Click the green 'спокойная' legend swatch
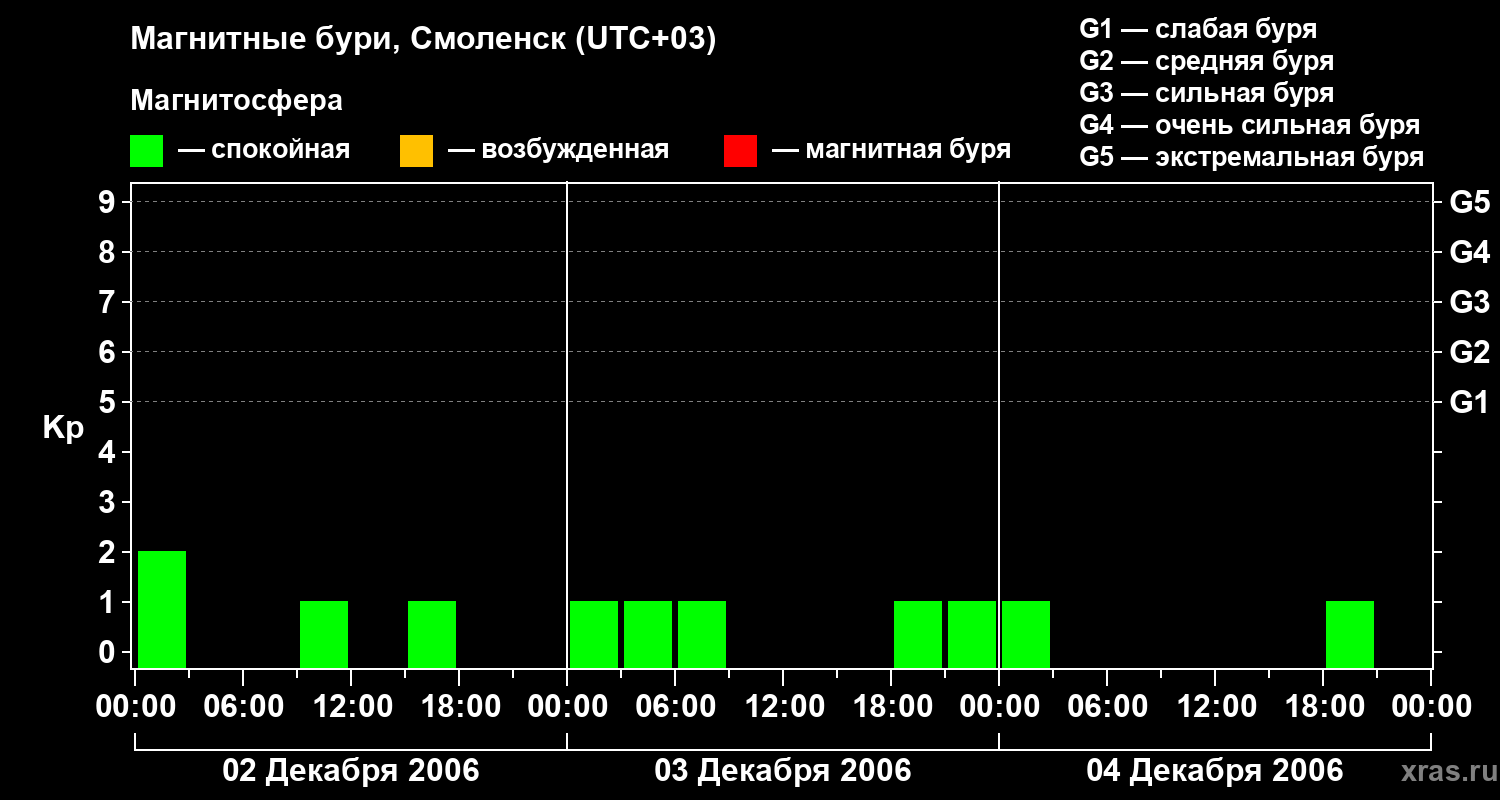 click(x=147, y=151)
